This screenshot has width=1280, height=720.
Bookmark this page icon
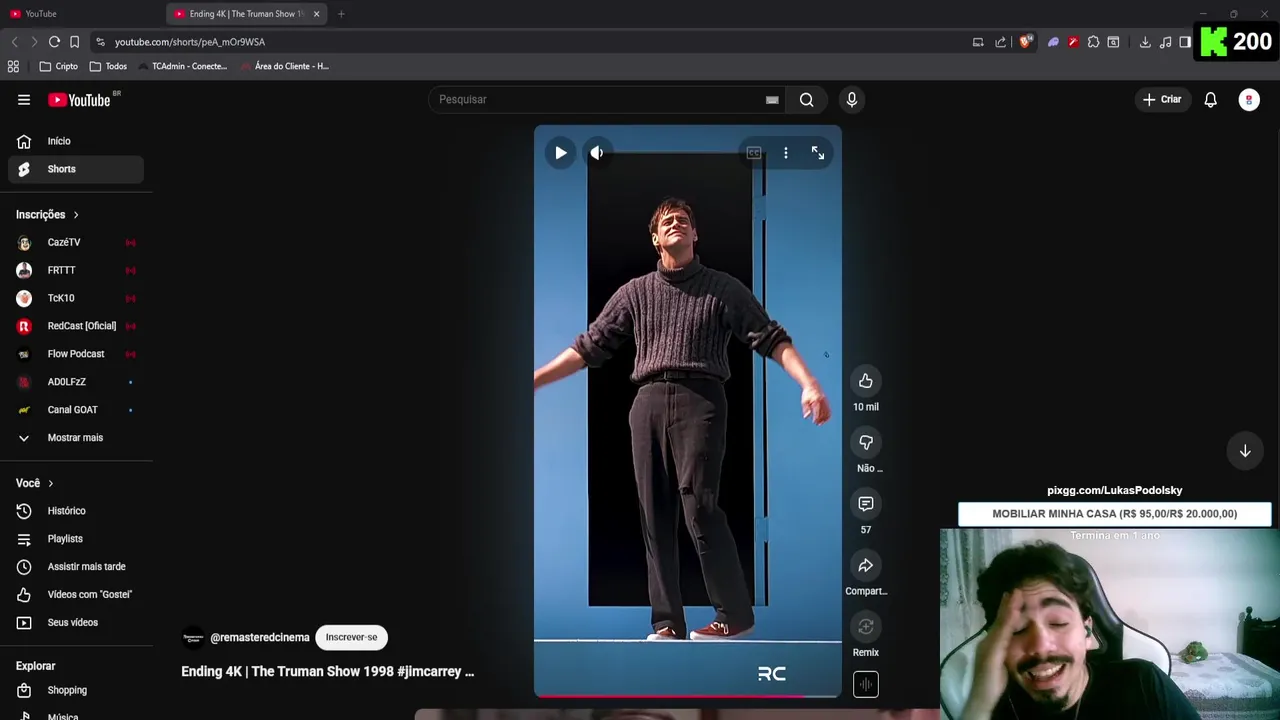coord(74,42)
